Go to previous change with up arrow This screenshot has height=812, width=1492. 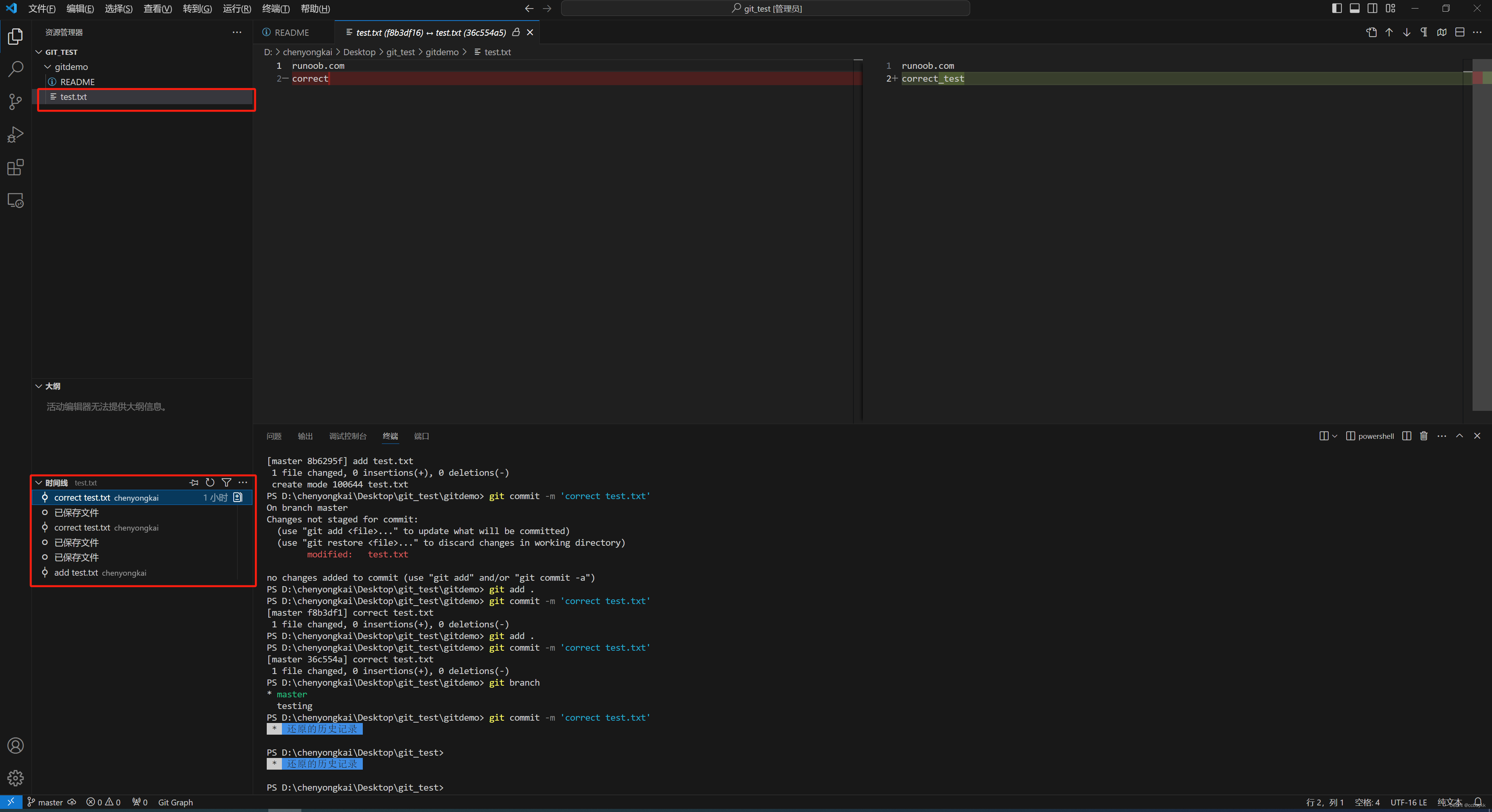click(x=1389, y=32)
